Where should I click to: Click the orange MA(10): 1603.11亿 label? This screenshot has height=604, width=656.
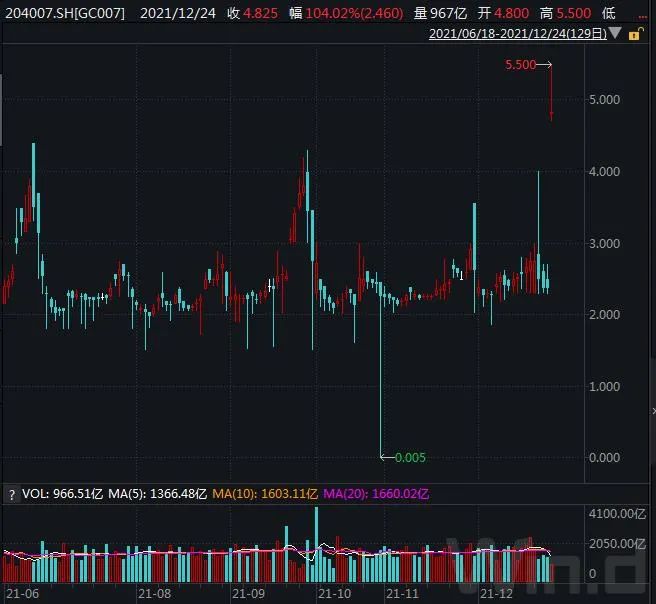[x=265, y=494]
